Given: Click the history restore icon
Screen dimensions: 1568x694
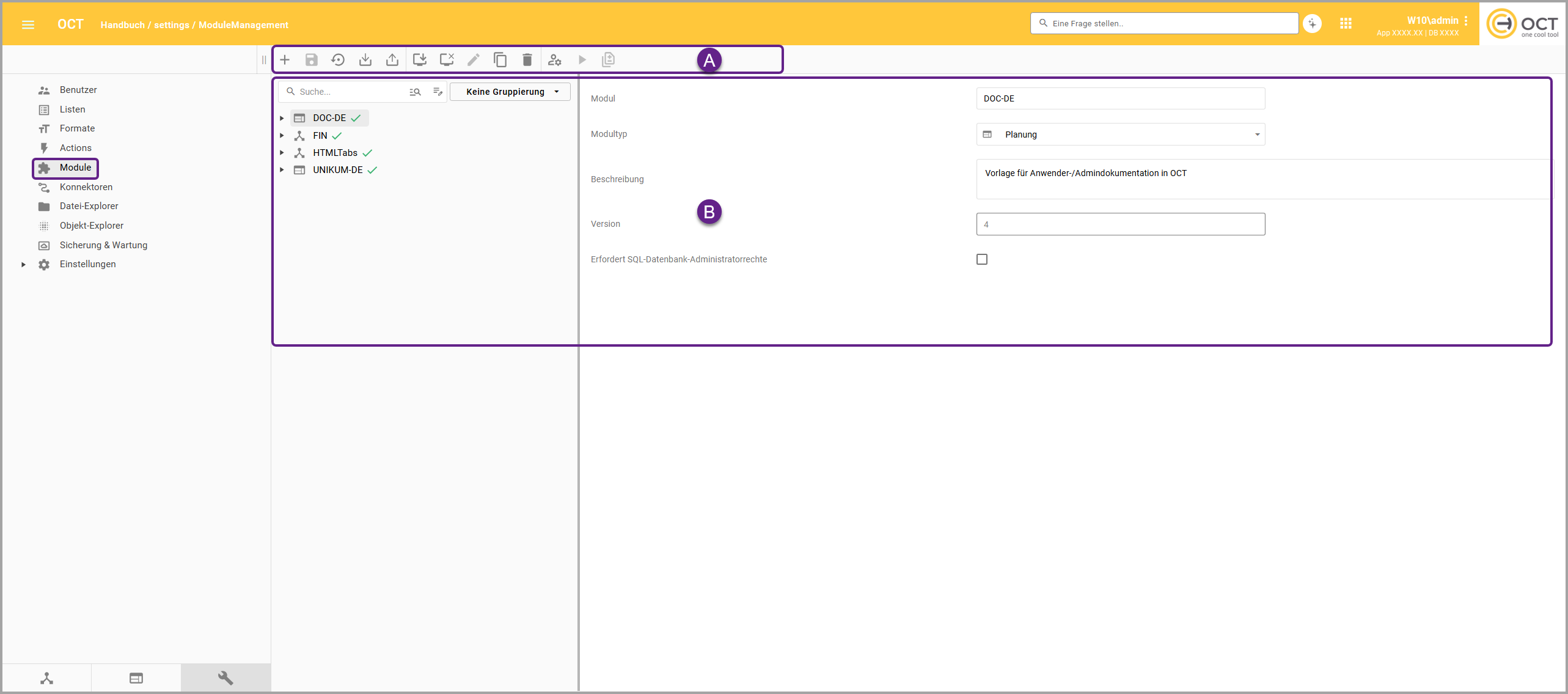Looking at the screenshot, I should [338, 60].
